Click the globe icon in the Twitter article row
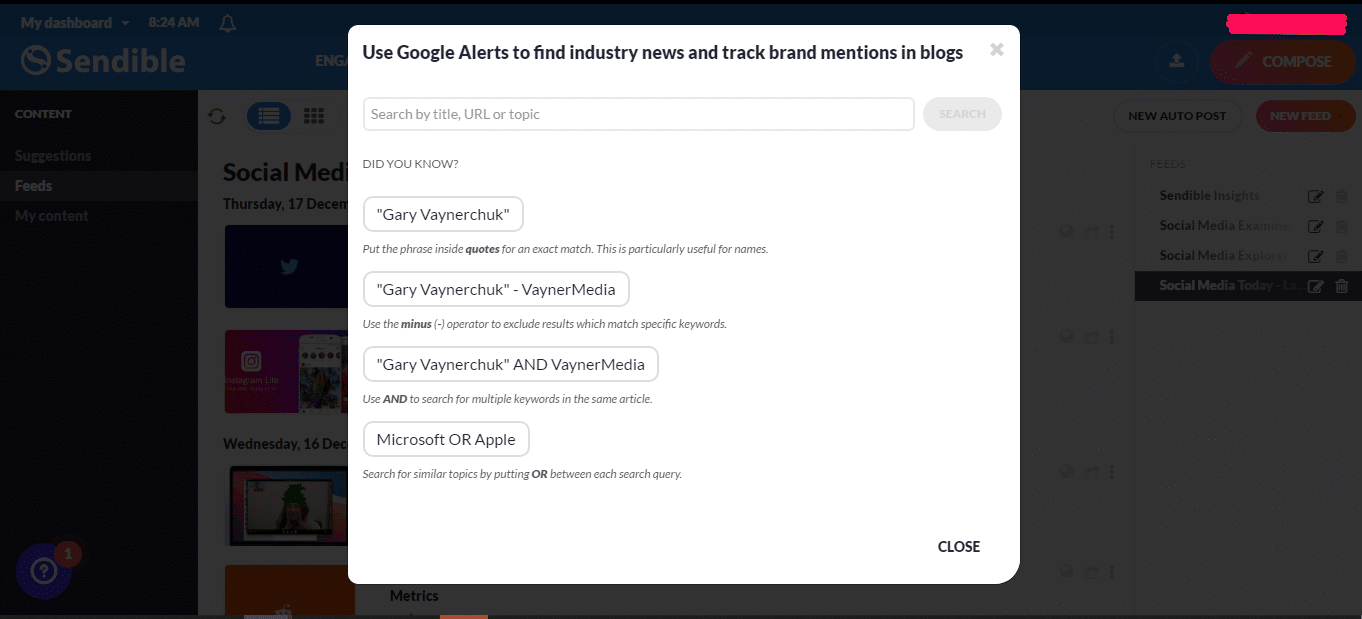The image size is (1362, 619). (1067, 232)
